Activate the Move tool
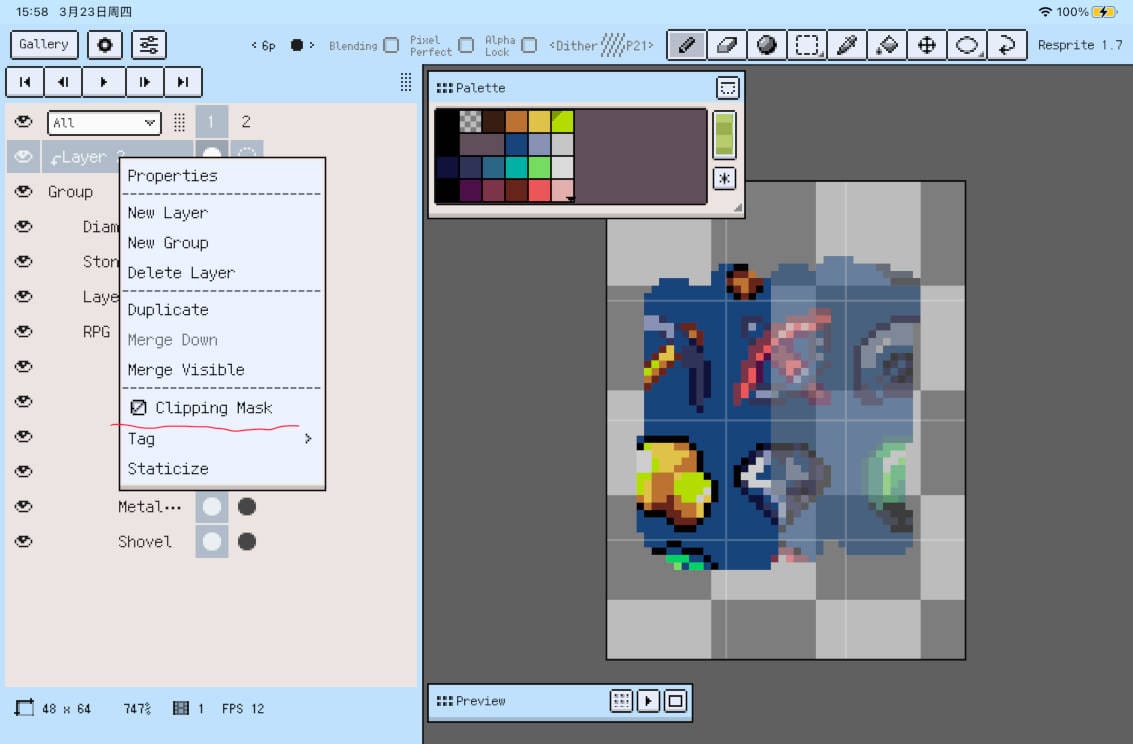The image size is (1133, 744). [x=927, y=45]
